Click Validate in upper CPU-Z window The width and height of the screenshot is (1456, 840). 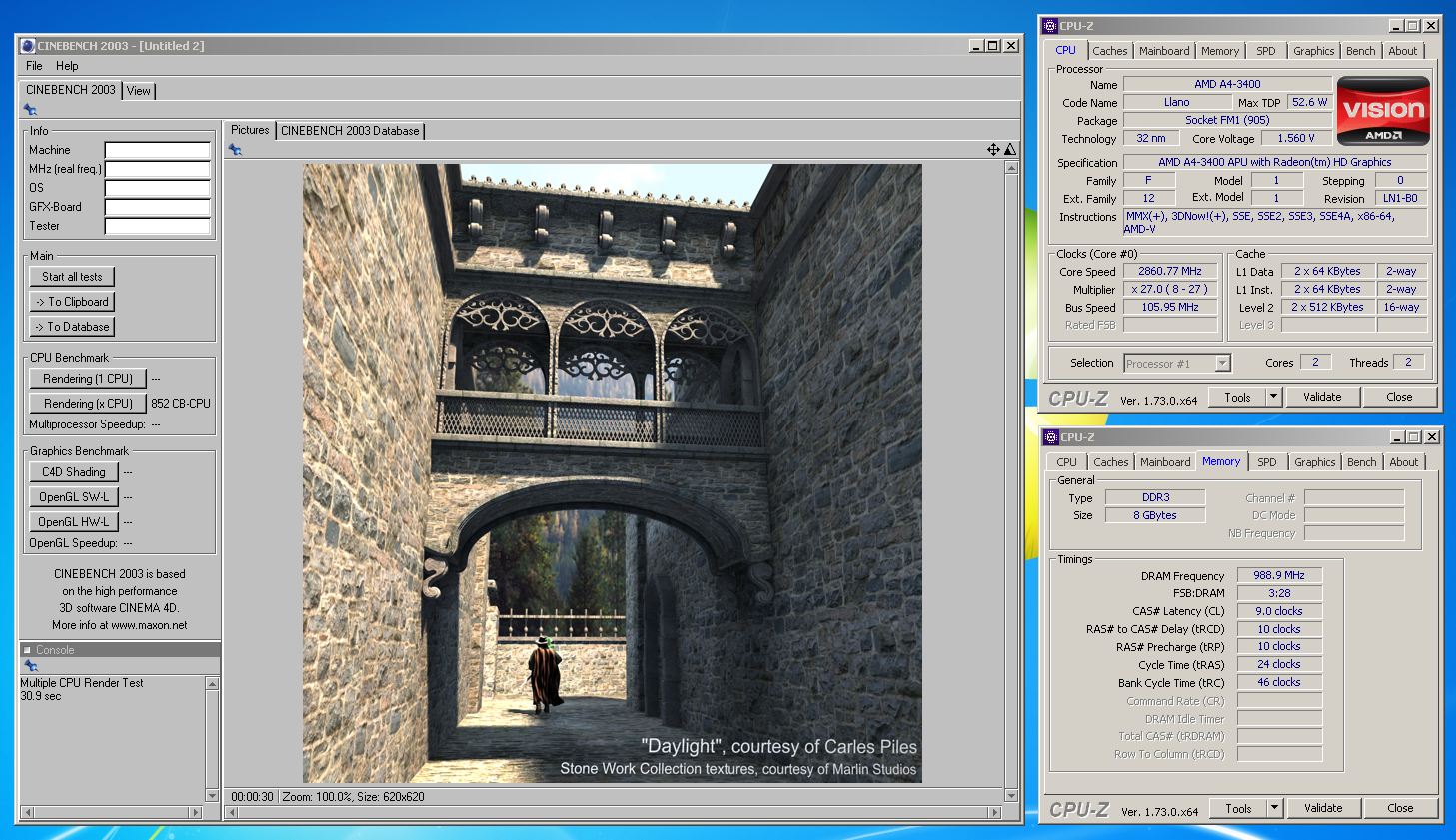coord(1322,397)
